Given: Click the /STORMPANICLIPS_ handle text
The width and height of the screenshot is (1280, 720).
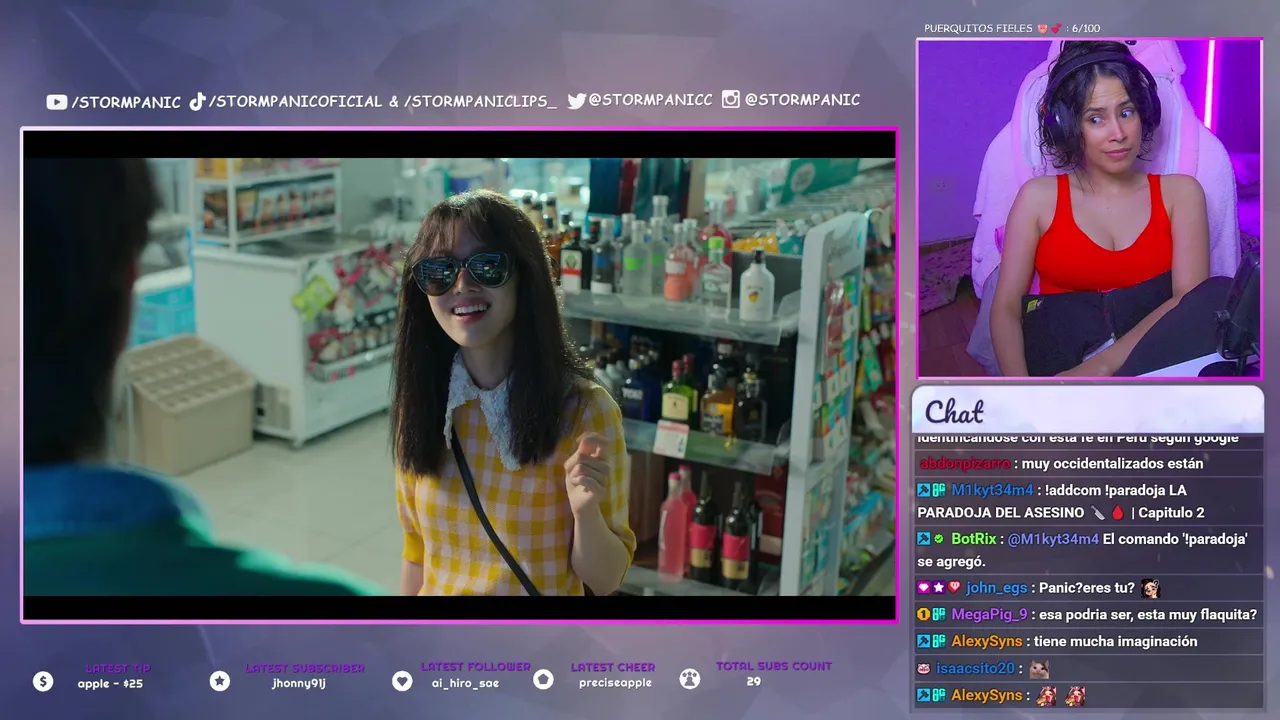Looking at the screenshot, I should (480, 101).
